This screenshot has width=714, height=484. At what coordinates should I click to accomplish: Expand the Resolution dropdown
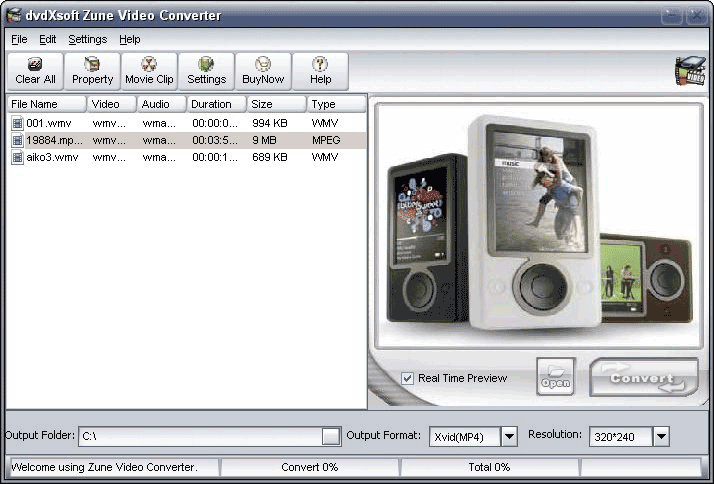660,436
